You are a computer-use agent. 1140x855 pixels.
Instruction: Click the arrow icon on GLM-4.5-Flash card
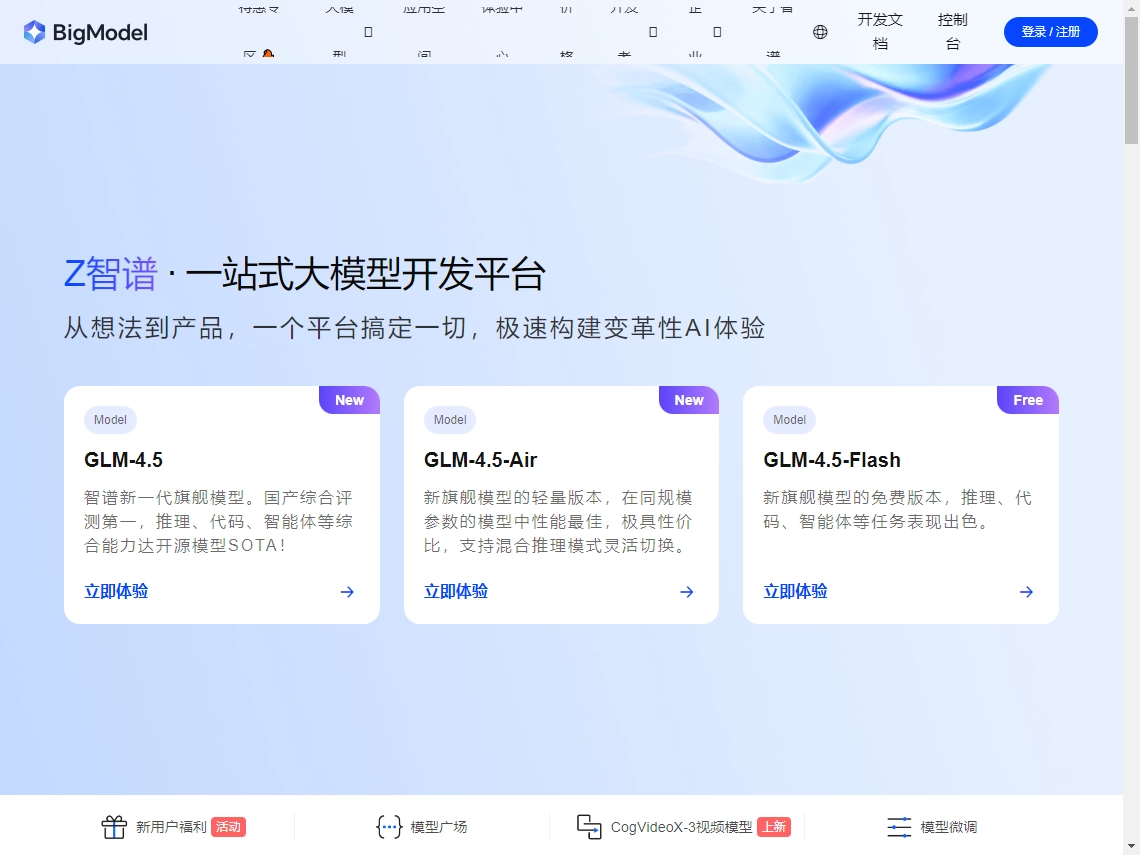pos(1026,592)
